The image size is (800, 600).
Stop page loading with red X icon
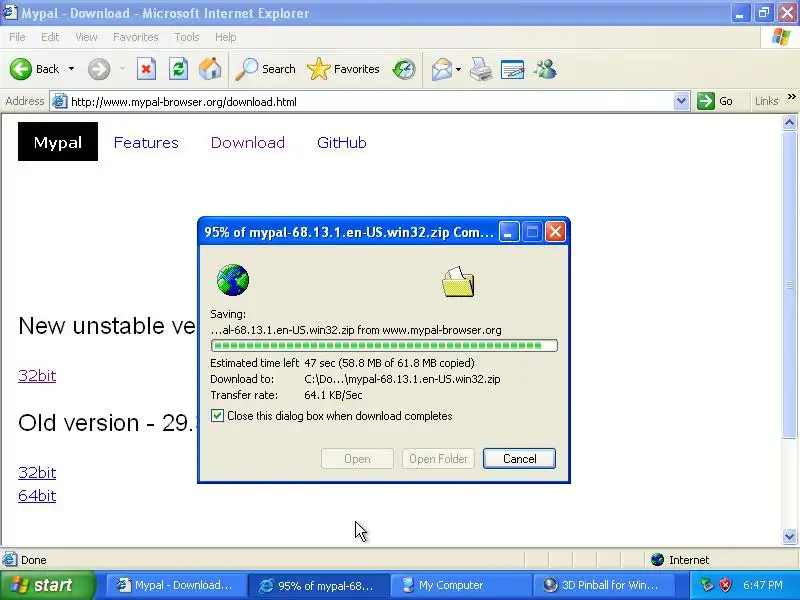[x=146, y=69]
